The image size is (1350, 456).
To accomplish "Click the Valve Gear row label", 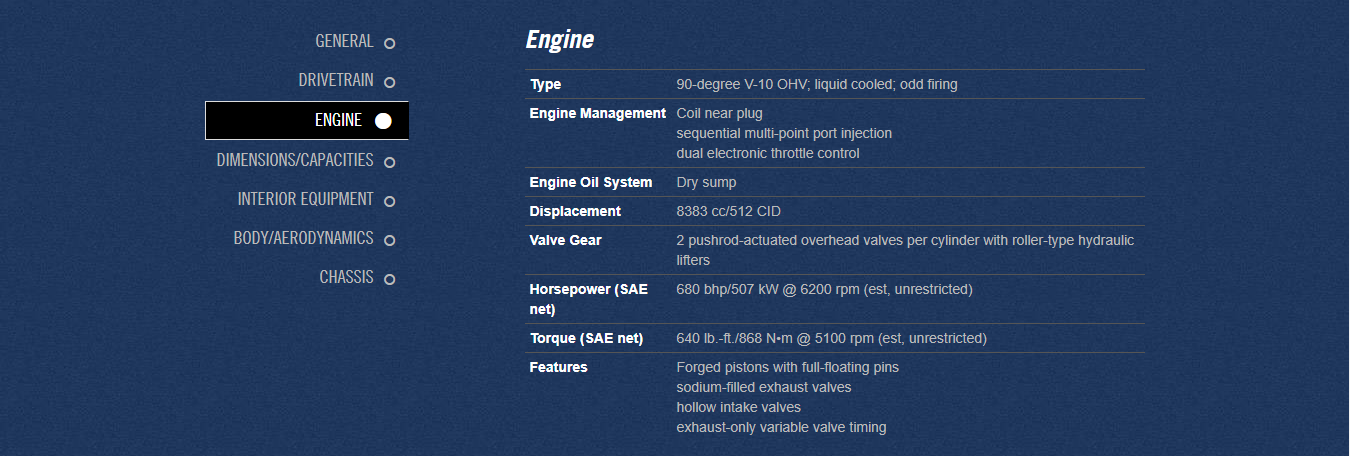I will 565,241.
